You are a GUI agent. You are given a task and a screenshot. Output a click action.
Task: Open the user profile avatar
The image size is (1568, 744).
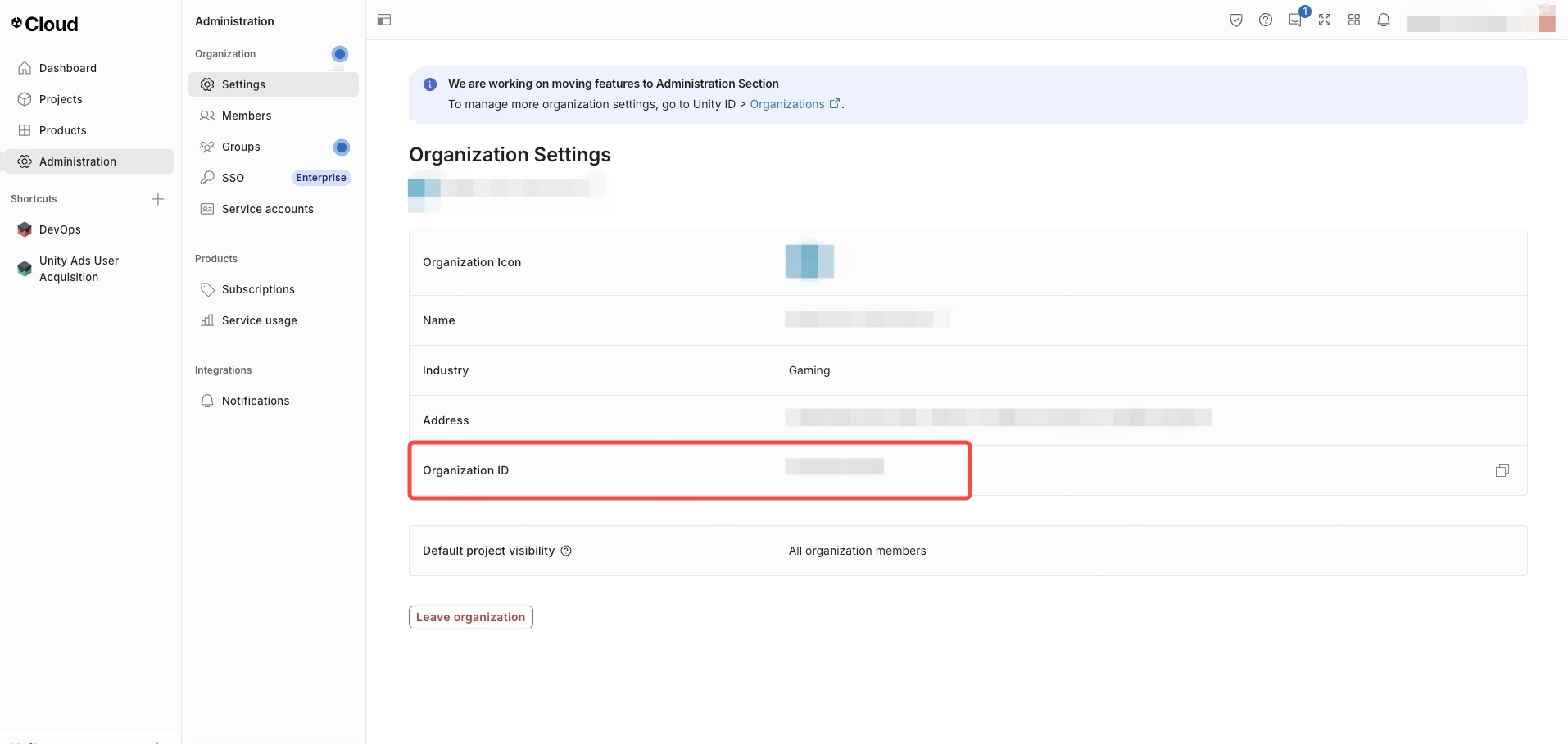[1547, 20]
